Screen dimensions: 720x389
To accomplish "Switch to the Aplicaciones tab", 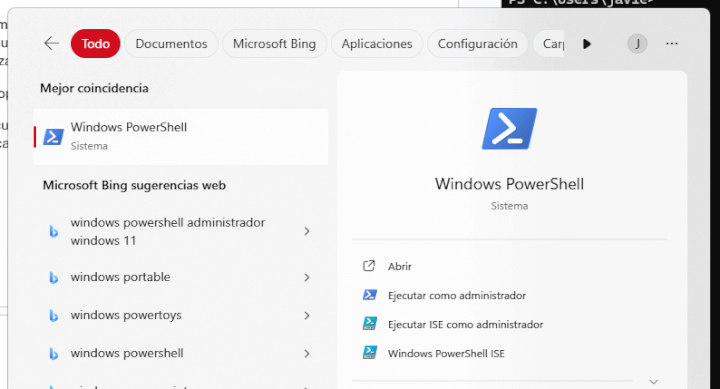I will (x=377, y=44).
